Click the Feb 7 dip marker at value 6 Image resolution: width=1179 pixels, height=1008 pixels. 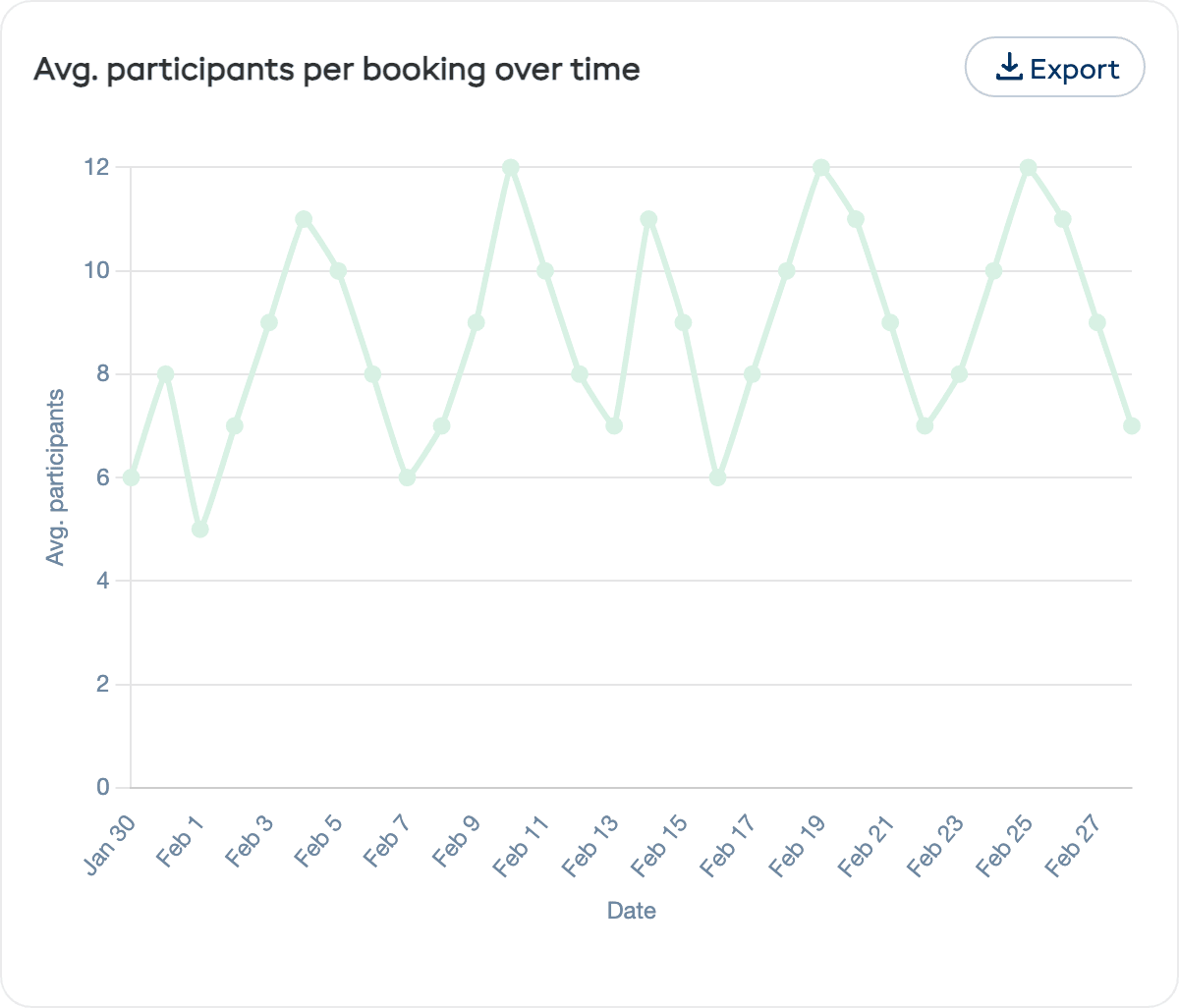point(408,476)
